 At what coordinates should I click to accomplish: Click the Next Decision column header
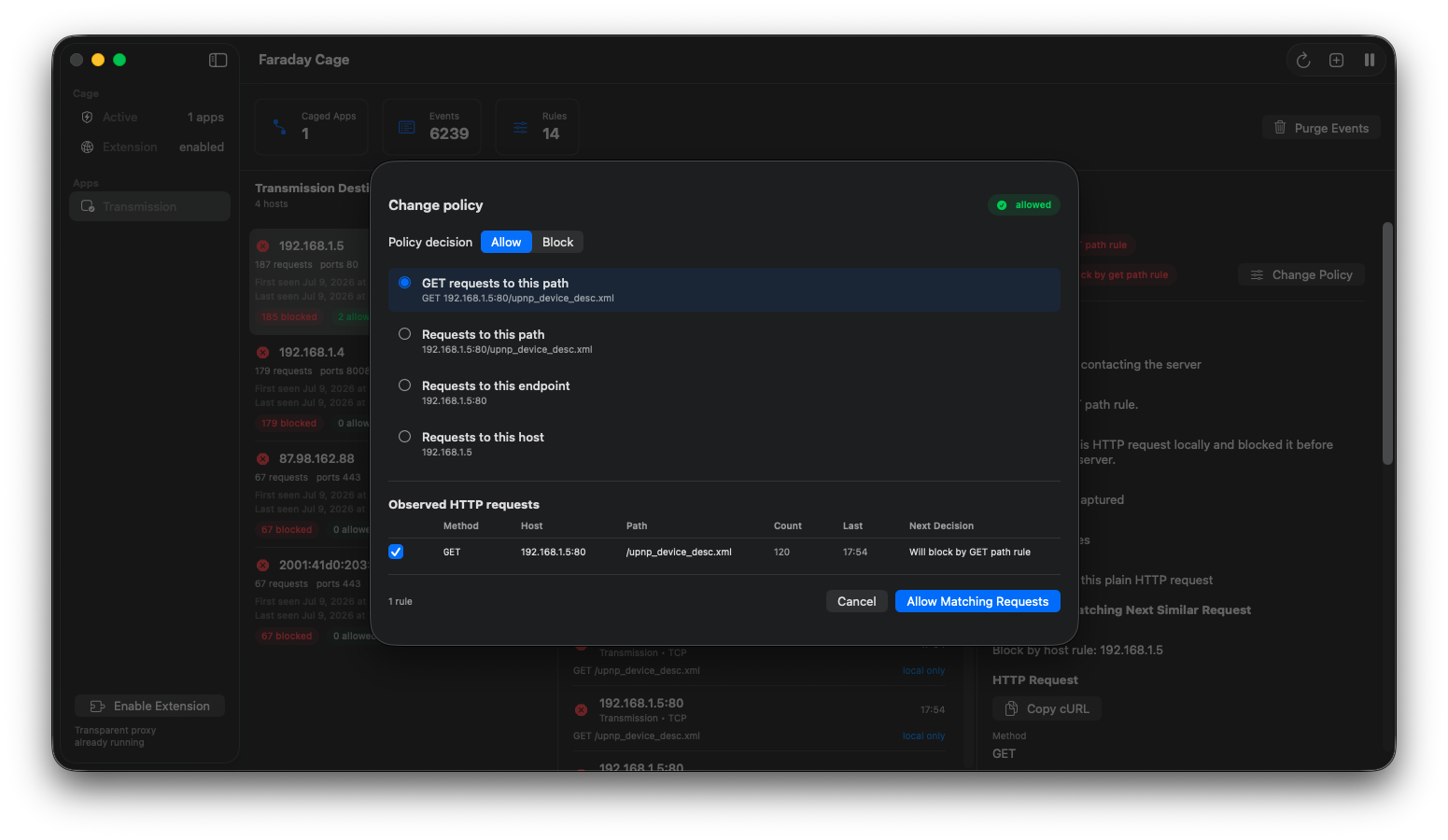click(941, 526)
